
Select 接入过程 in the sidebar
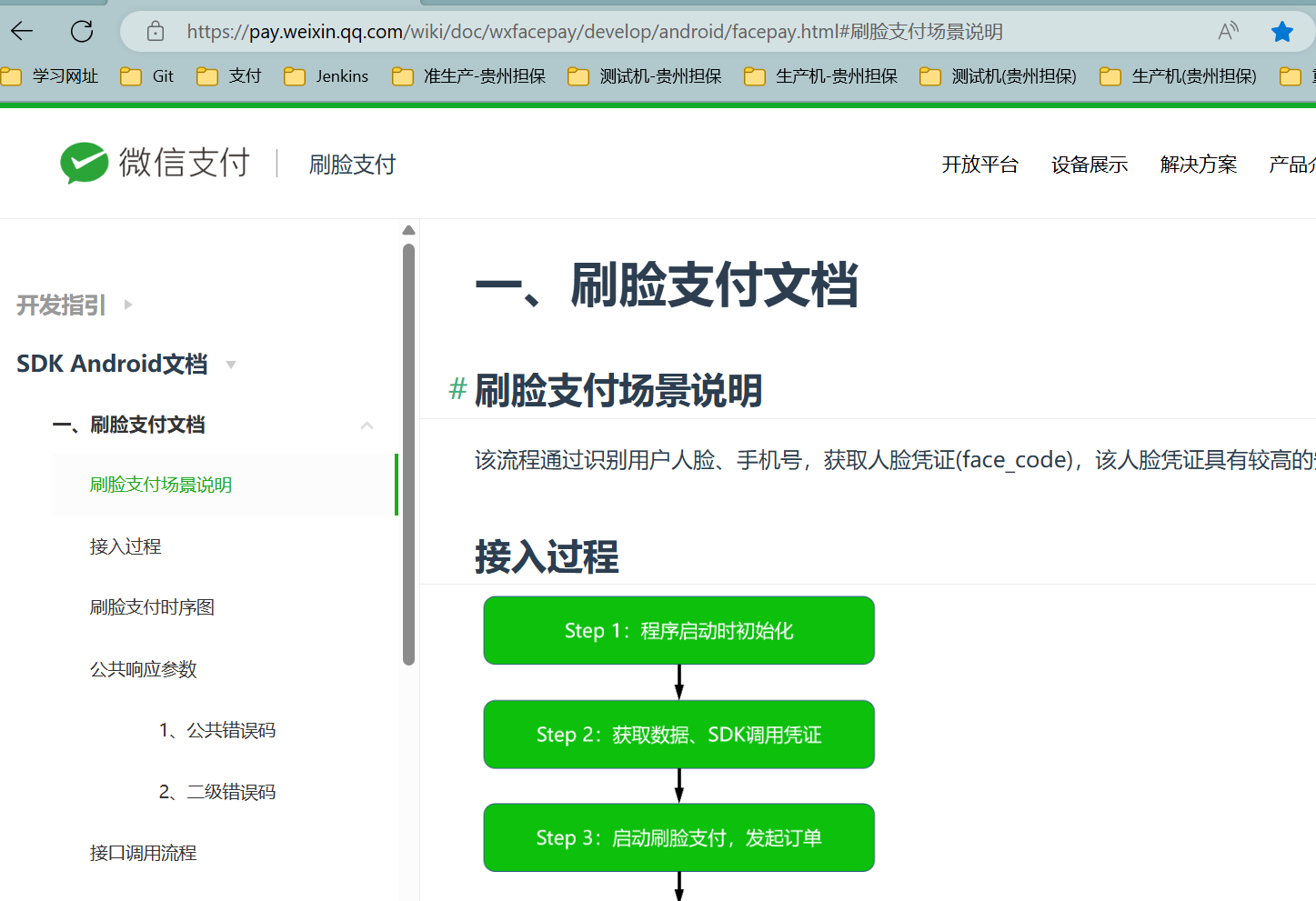point(126,546)
